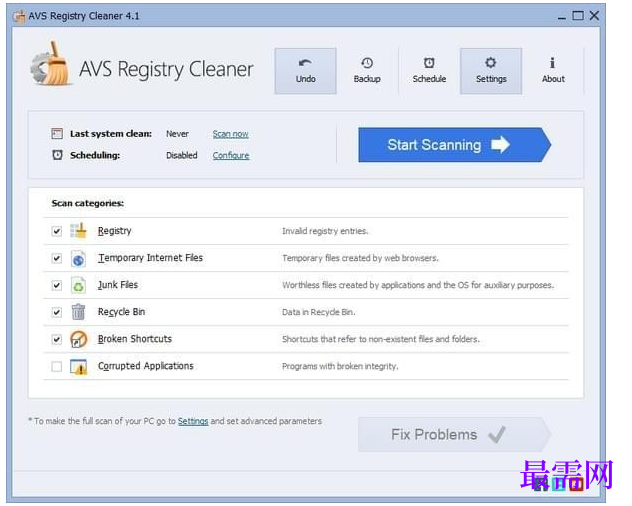
Task: Minimize the AVS Registry Cleaner window
Action: pyautogui.click(x=561, y=16)
